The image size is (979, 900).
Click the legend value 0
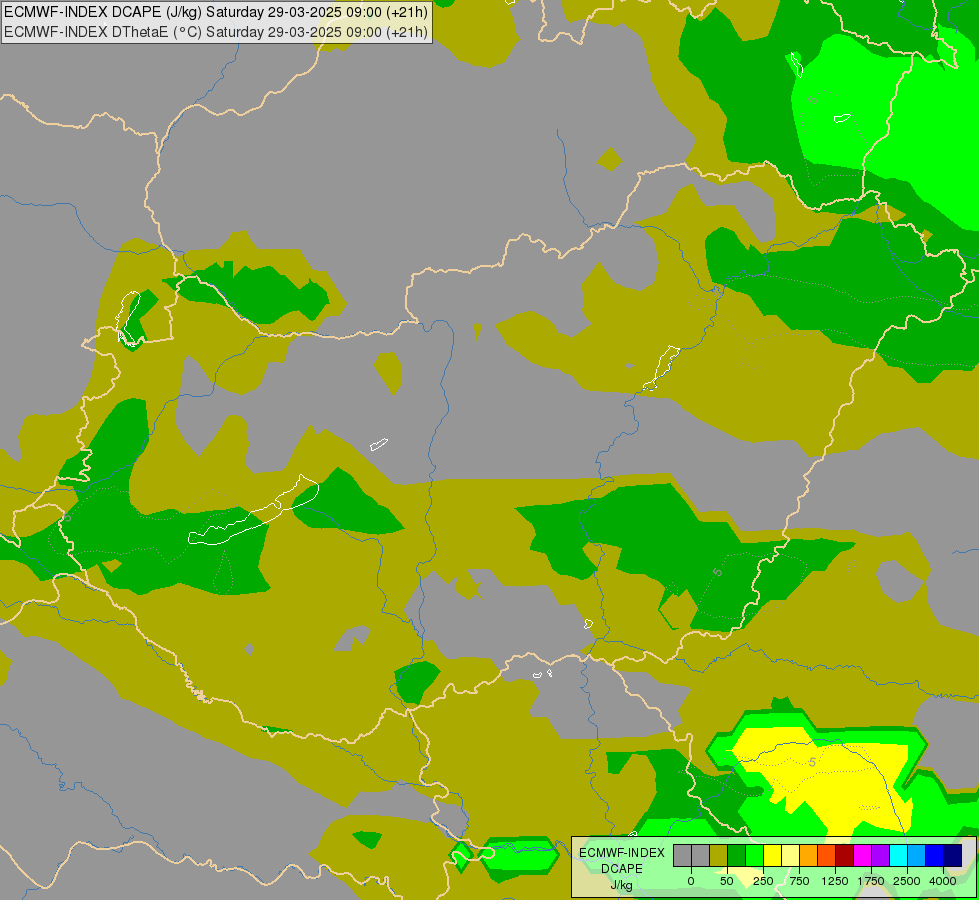coord(691,881)
